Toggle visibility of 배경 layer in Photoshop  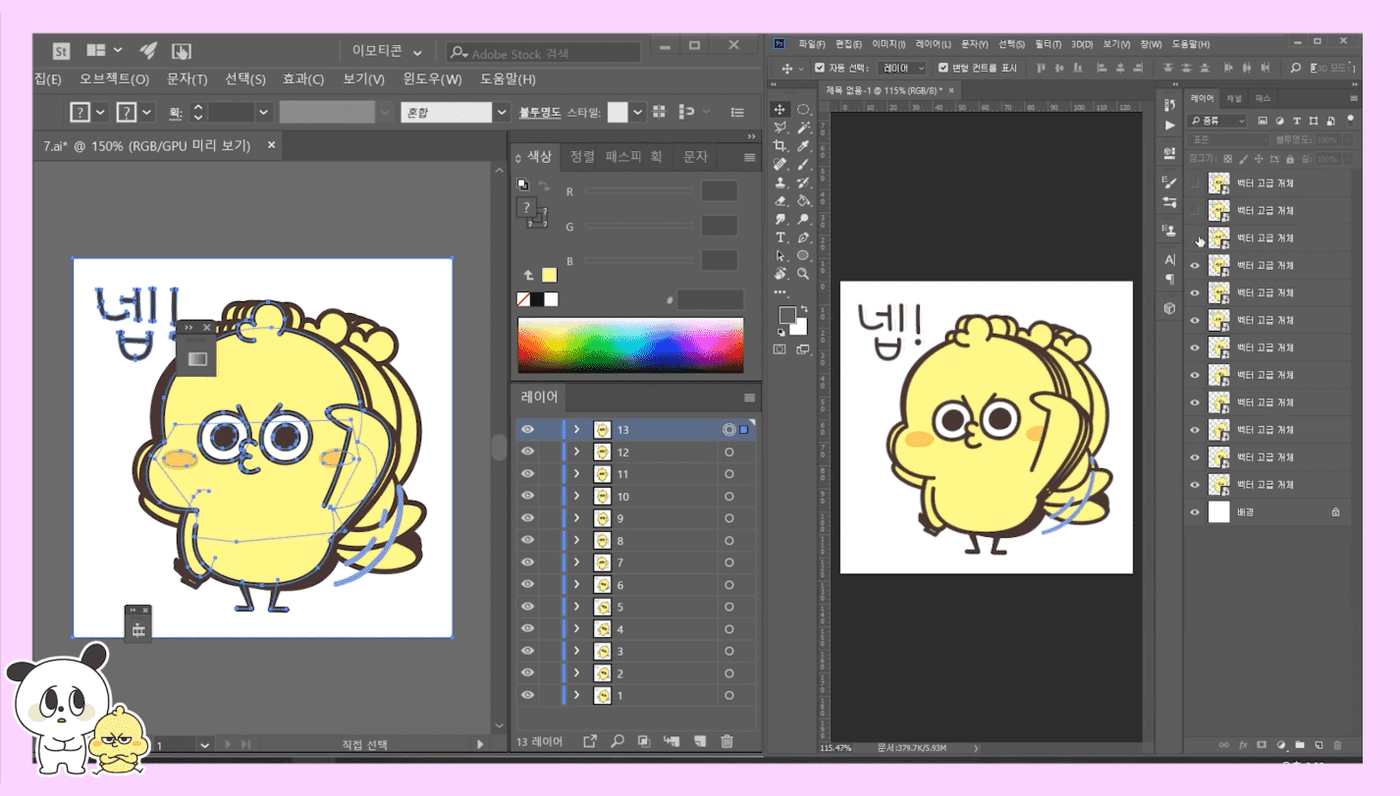click(x=1194, y=512)
